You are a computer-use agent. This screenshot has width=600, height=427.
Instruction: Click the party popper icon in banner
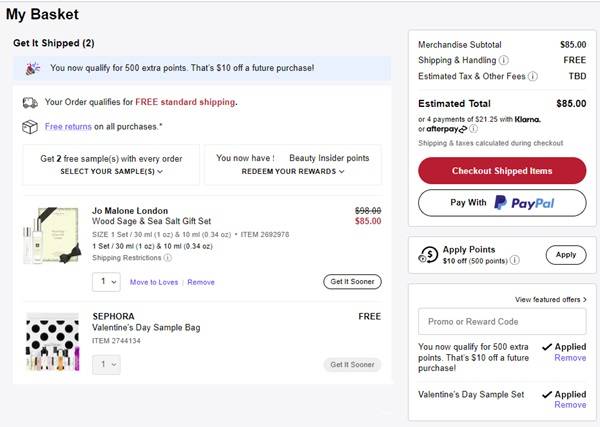[x=32, y=68]
